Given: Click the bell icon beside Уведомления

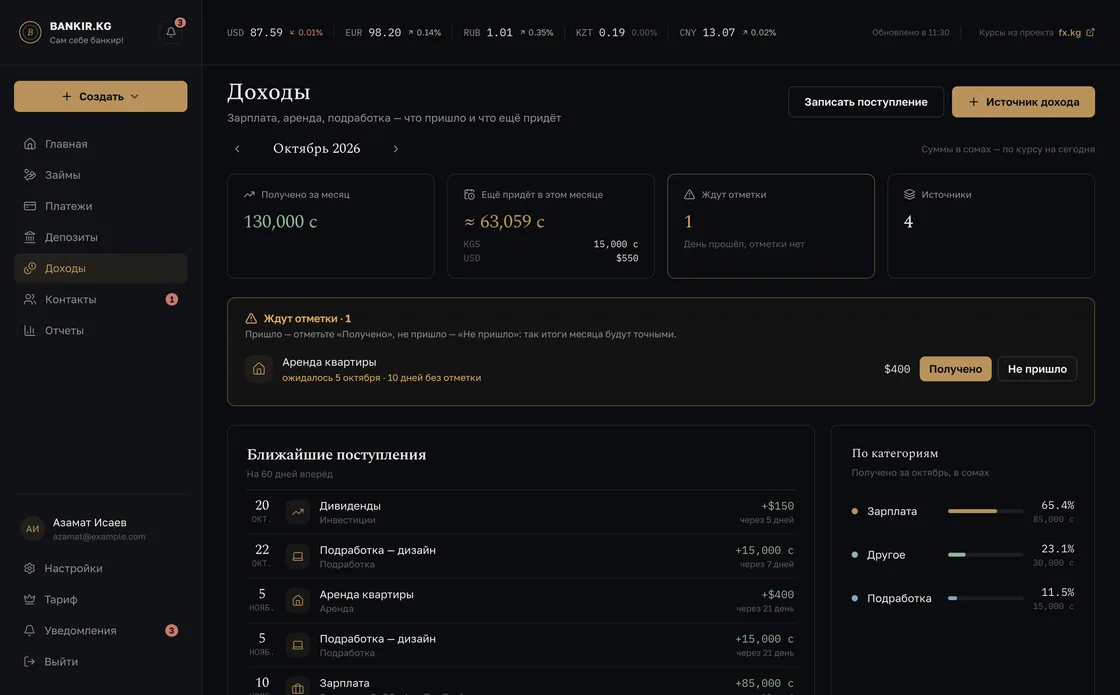Looking at the screenshot, I should coord(29,631).
